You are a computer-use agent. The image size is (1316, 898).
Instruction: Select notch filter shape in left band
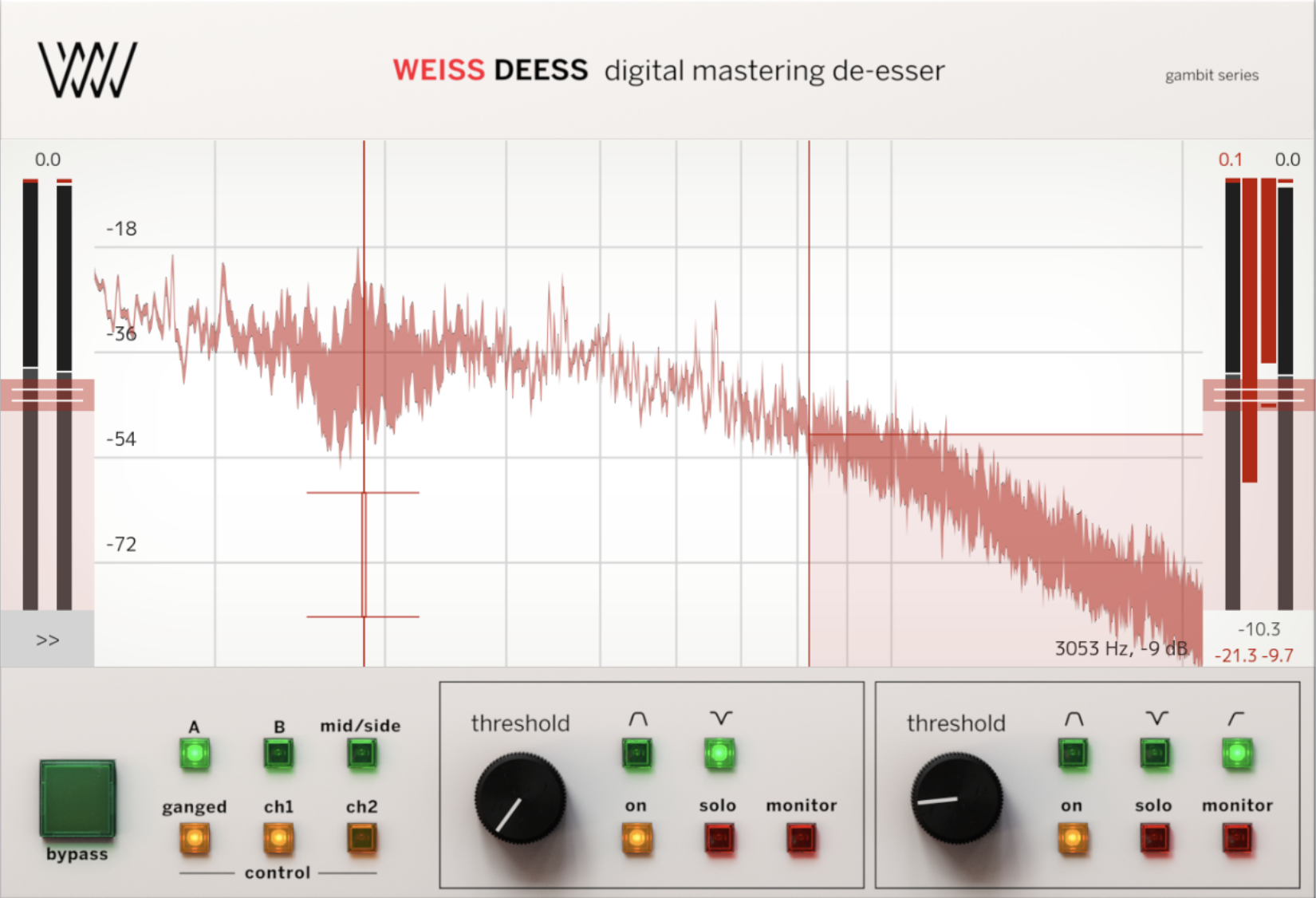coord(719,753)
